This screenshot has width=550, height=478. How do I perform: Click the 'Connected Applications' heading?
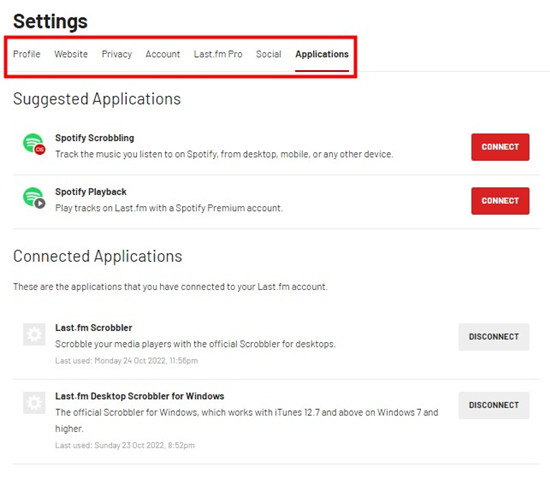(98, 256)
